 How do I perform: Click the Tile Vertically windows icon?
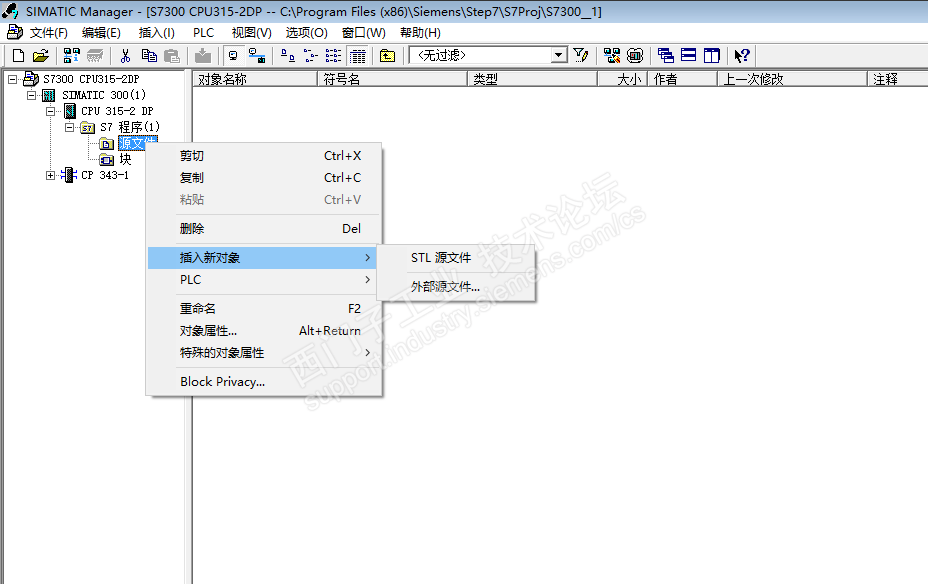711,56
